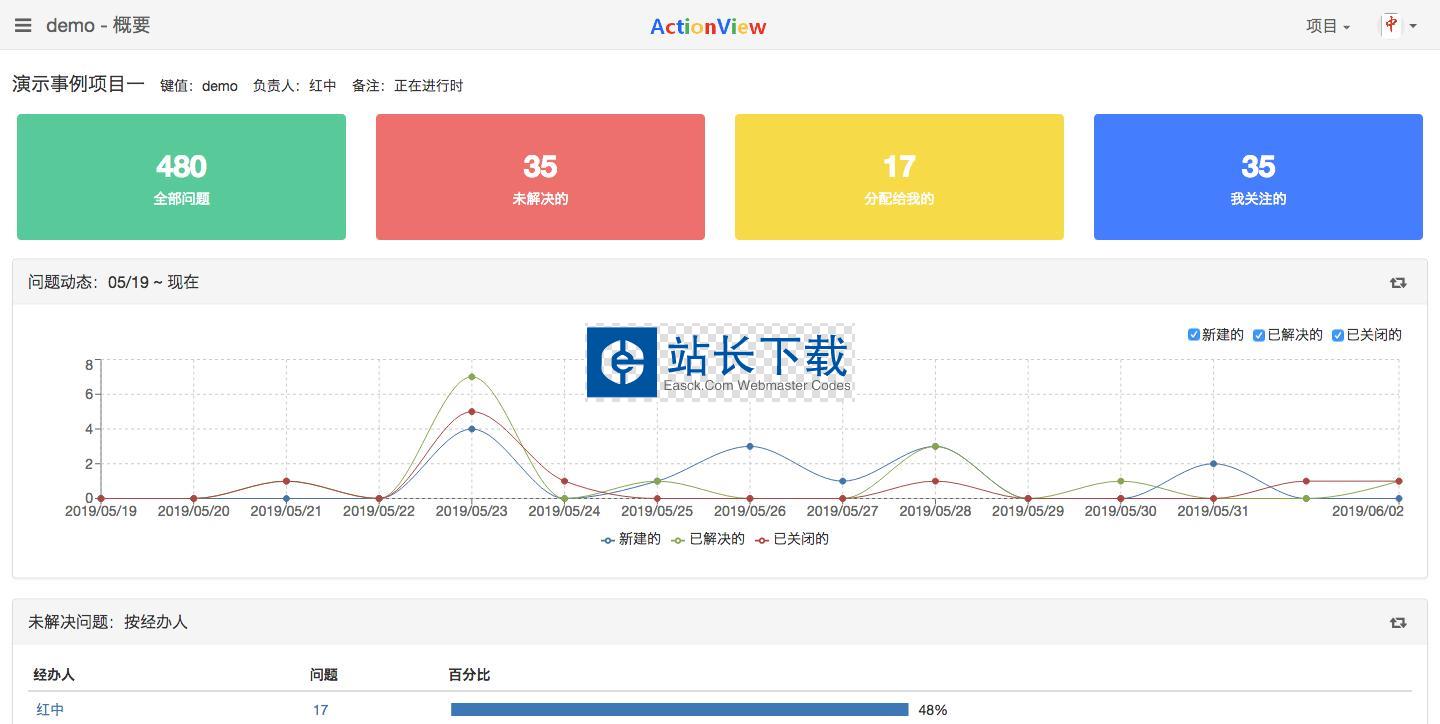Click the 已关闭的 legend marker below chart

(763, 540)
